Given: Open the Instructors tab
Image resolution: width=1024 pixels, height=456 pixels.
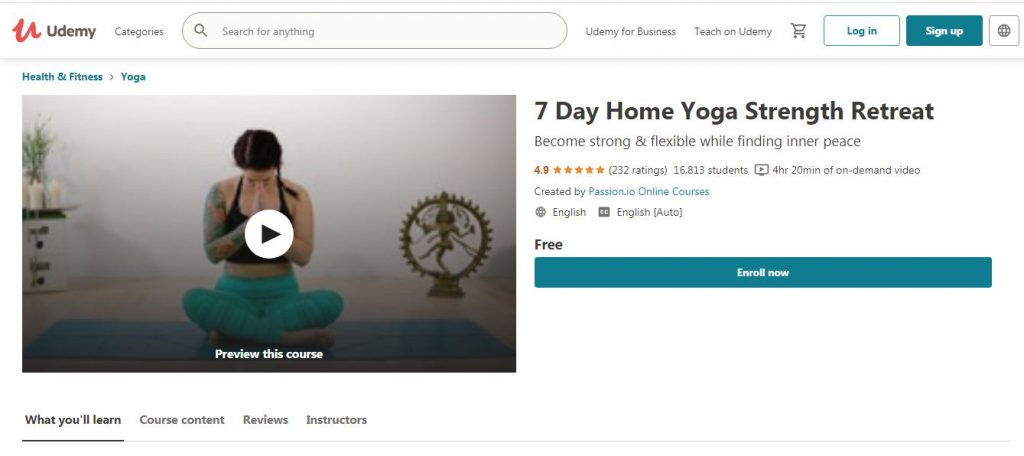Looking at the screenshot, I should [336, 420].
